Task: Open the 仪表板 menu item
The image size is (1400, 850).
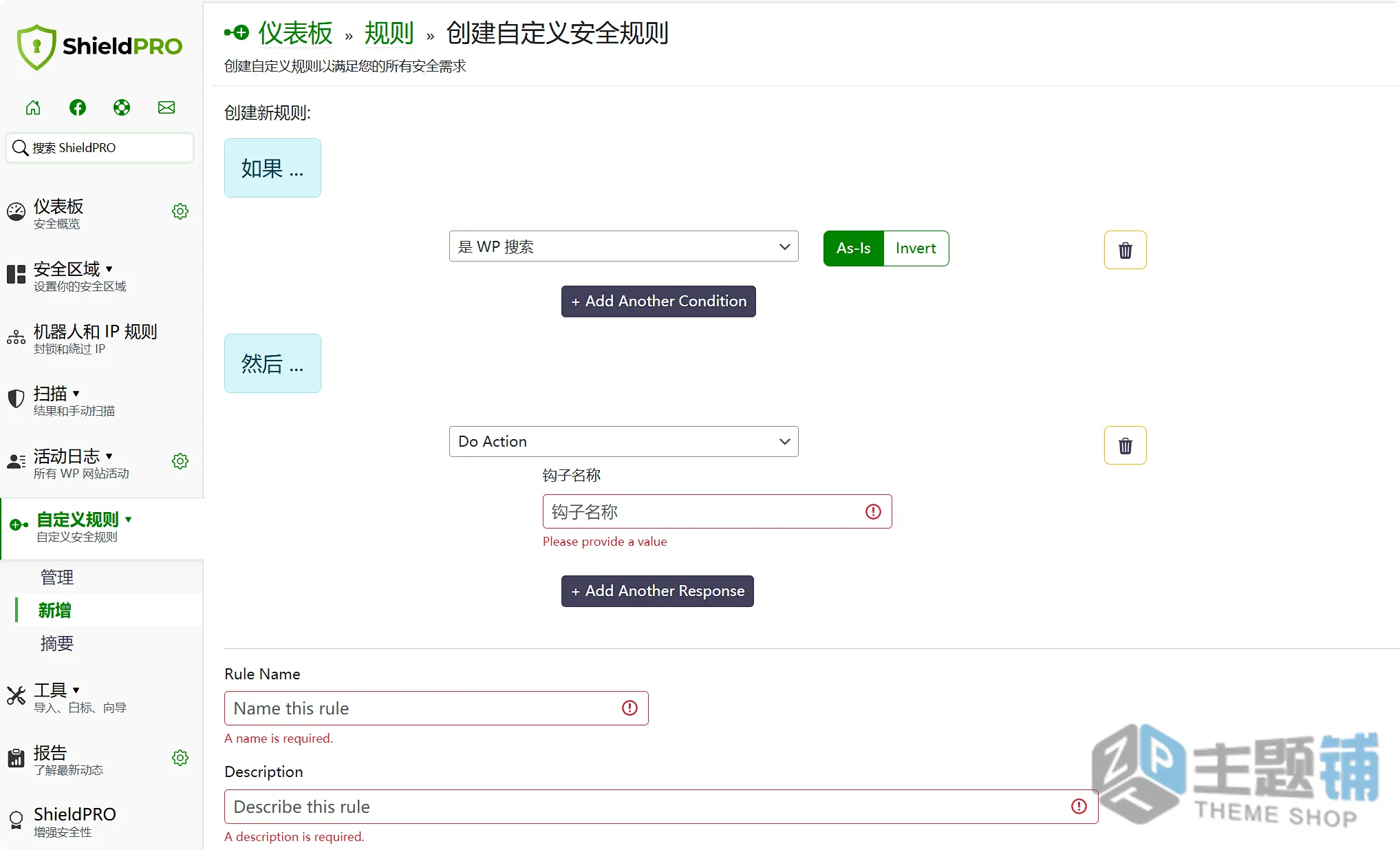Action: pyautogui.click(x=58, y=213)
